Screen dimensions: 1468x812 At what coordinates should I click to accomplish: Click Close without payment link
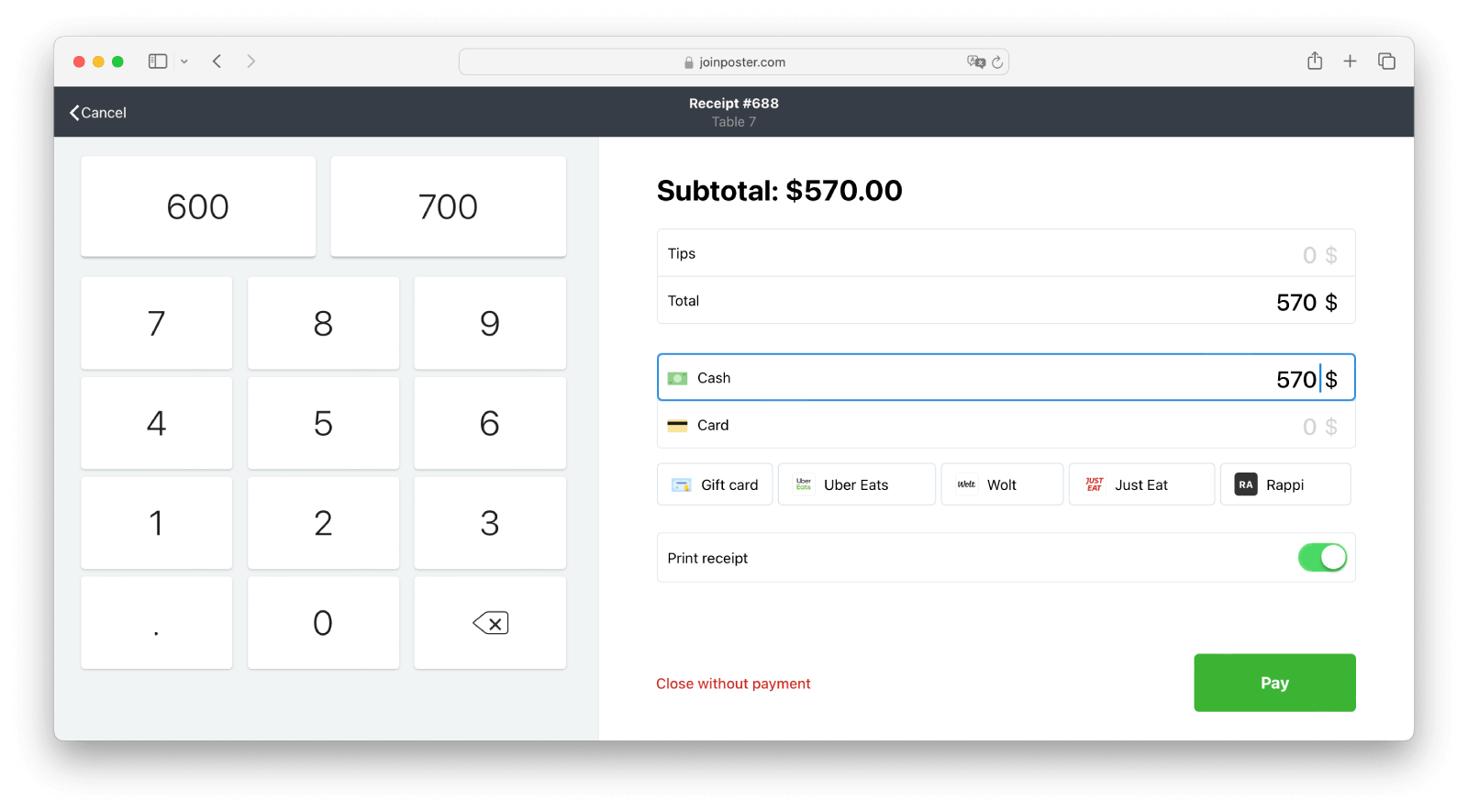click(x=733, y=684)
